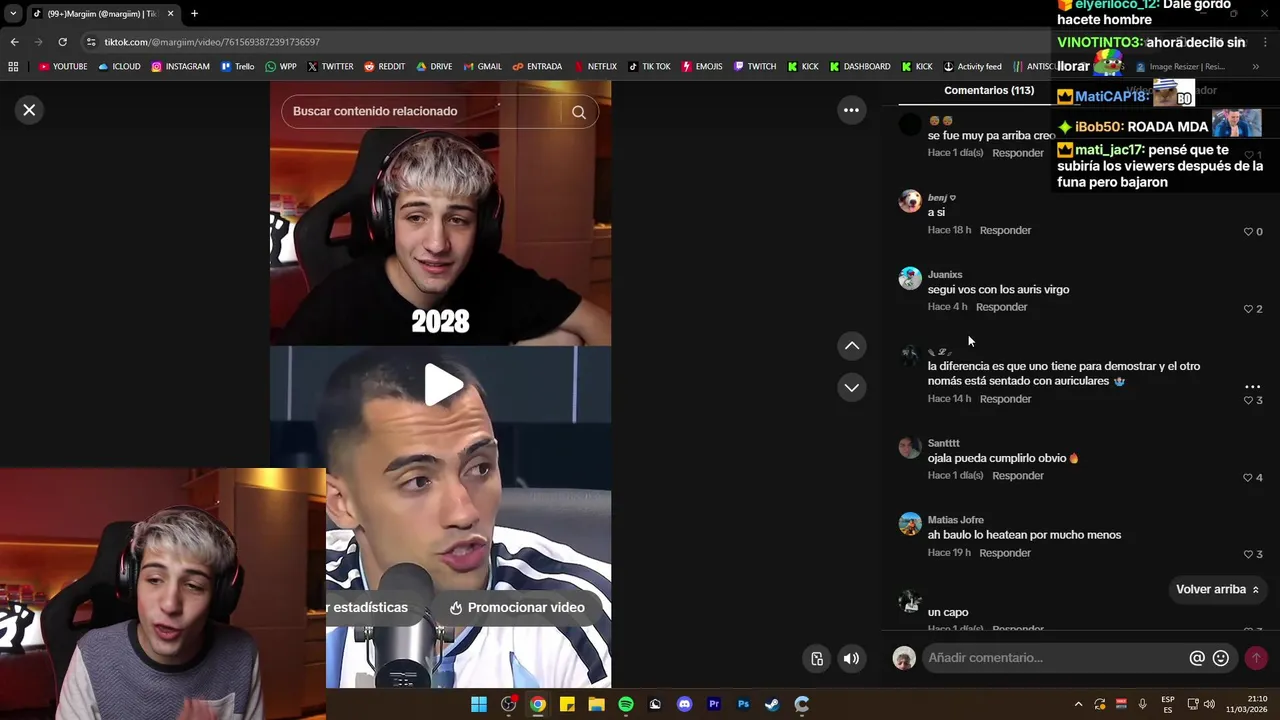The width and height of the screenshot is (1280, 720).
Task: Select the Comentarios (113) tab
Action: point(989,90)
